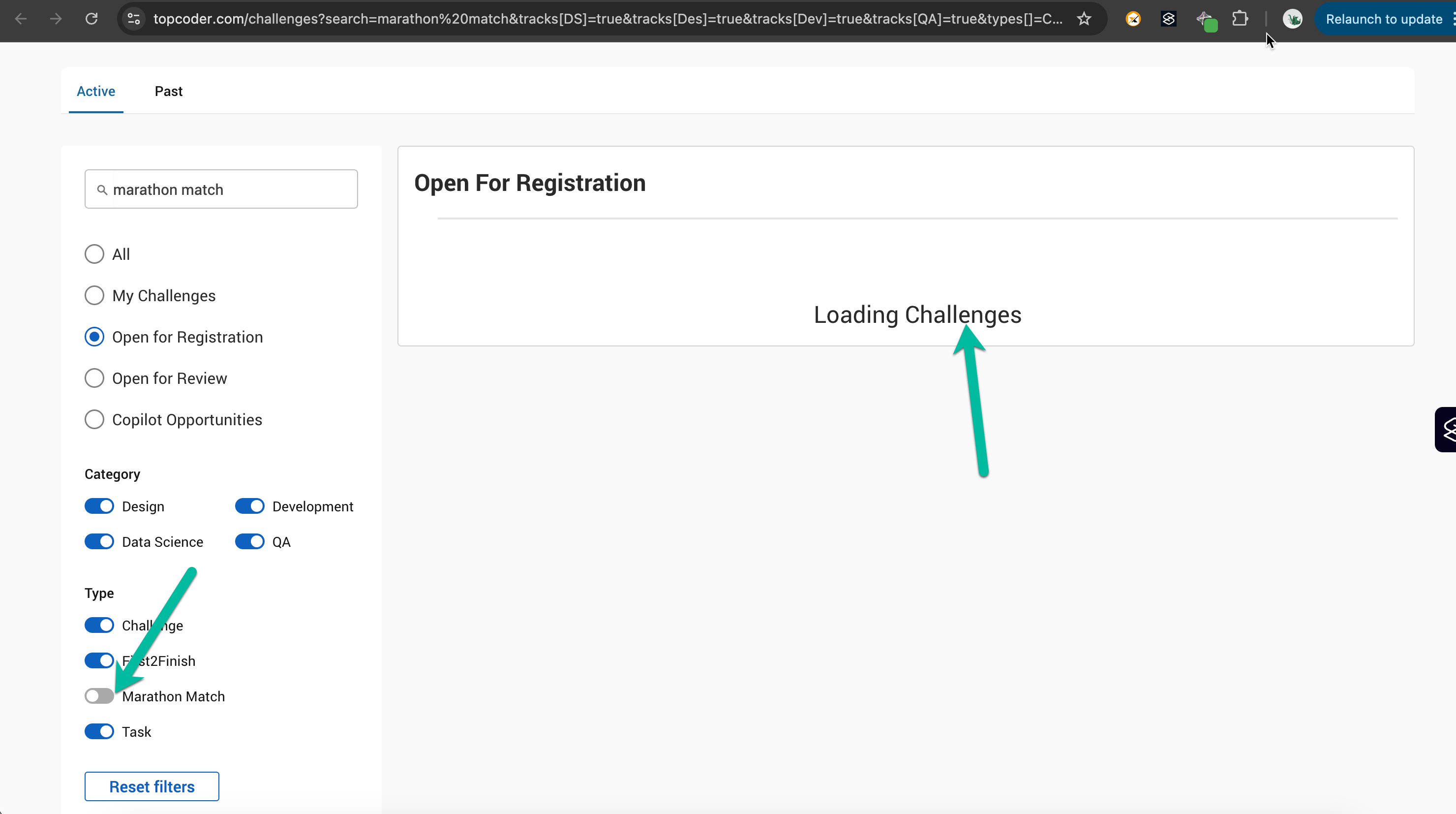
Task: Click the search magnifier icon in filter box
Action: (x=102, y=189)
